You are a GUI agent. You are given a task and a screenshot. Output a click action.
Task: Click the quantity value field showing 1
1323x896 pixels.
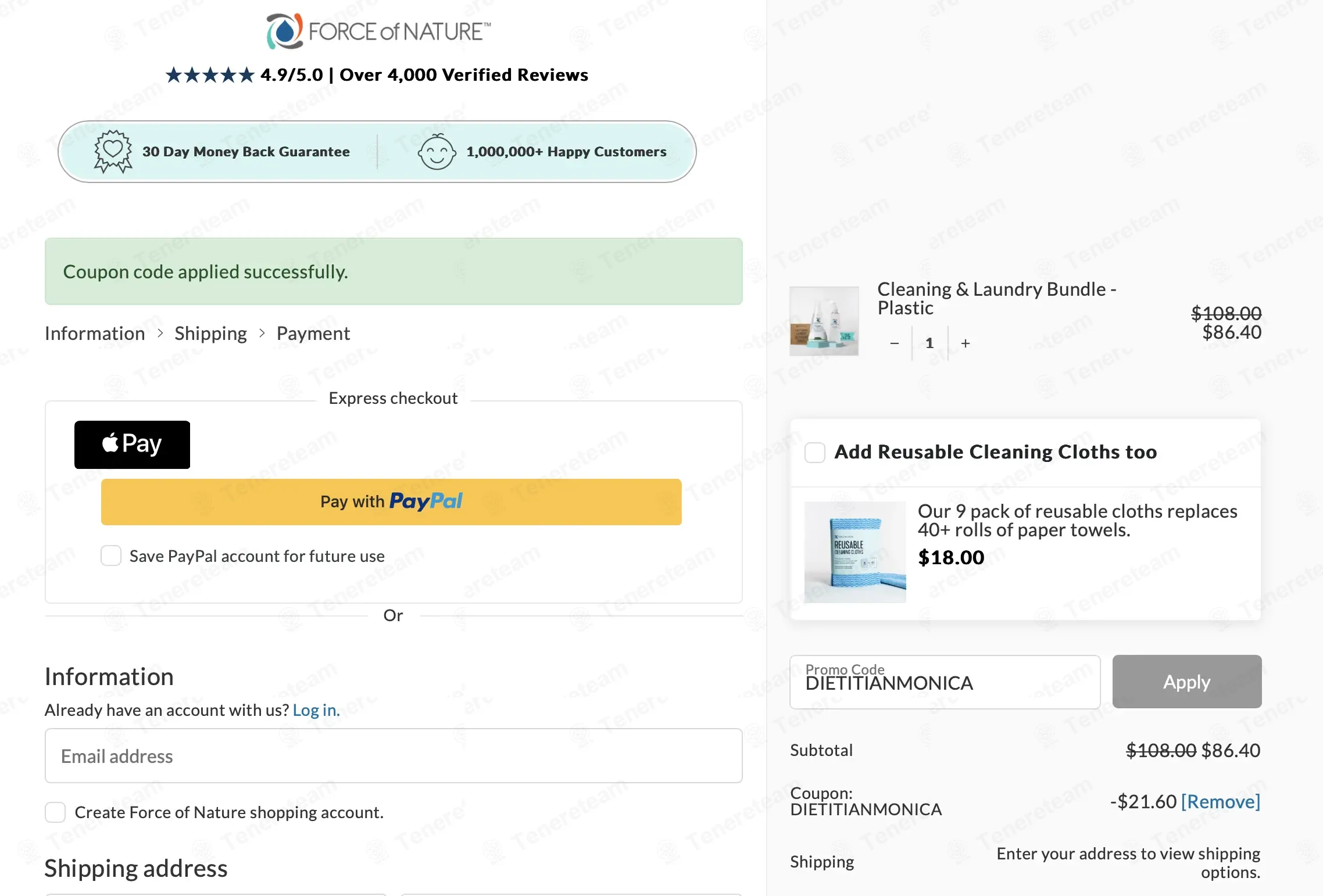[929, 343]
